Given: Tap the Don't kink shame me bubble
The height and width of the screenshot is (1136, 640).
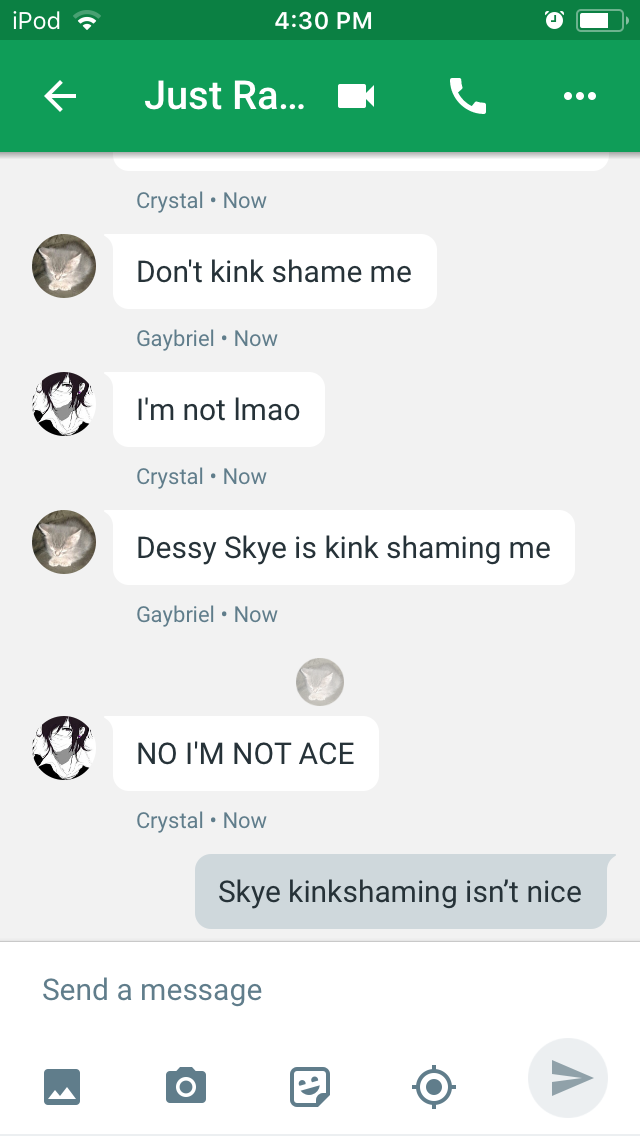Looking at the screenshot, I should tap(275, 272).
